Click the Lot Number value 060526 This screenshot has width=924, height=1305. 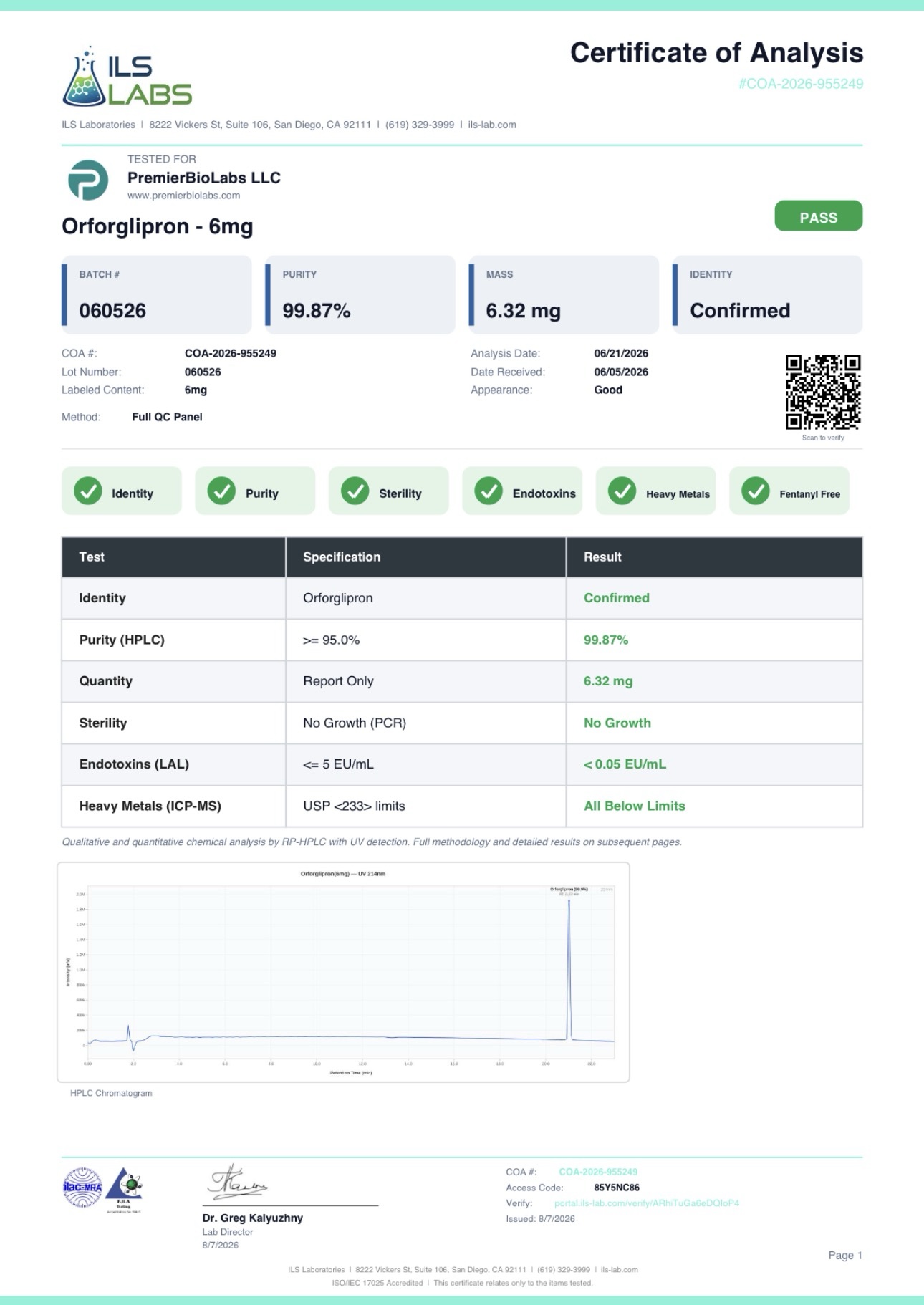pyautogui.click(x=203, y=372)
